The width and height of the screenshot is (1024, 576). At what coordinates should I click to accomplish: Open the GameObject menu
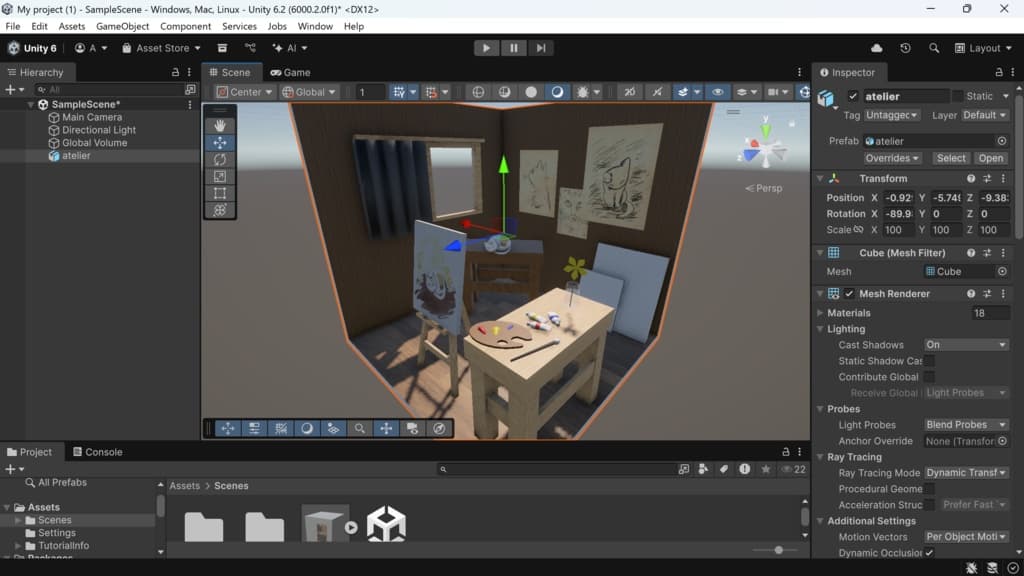tap(124, 26)
